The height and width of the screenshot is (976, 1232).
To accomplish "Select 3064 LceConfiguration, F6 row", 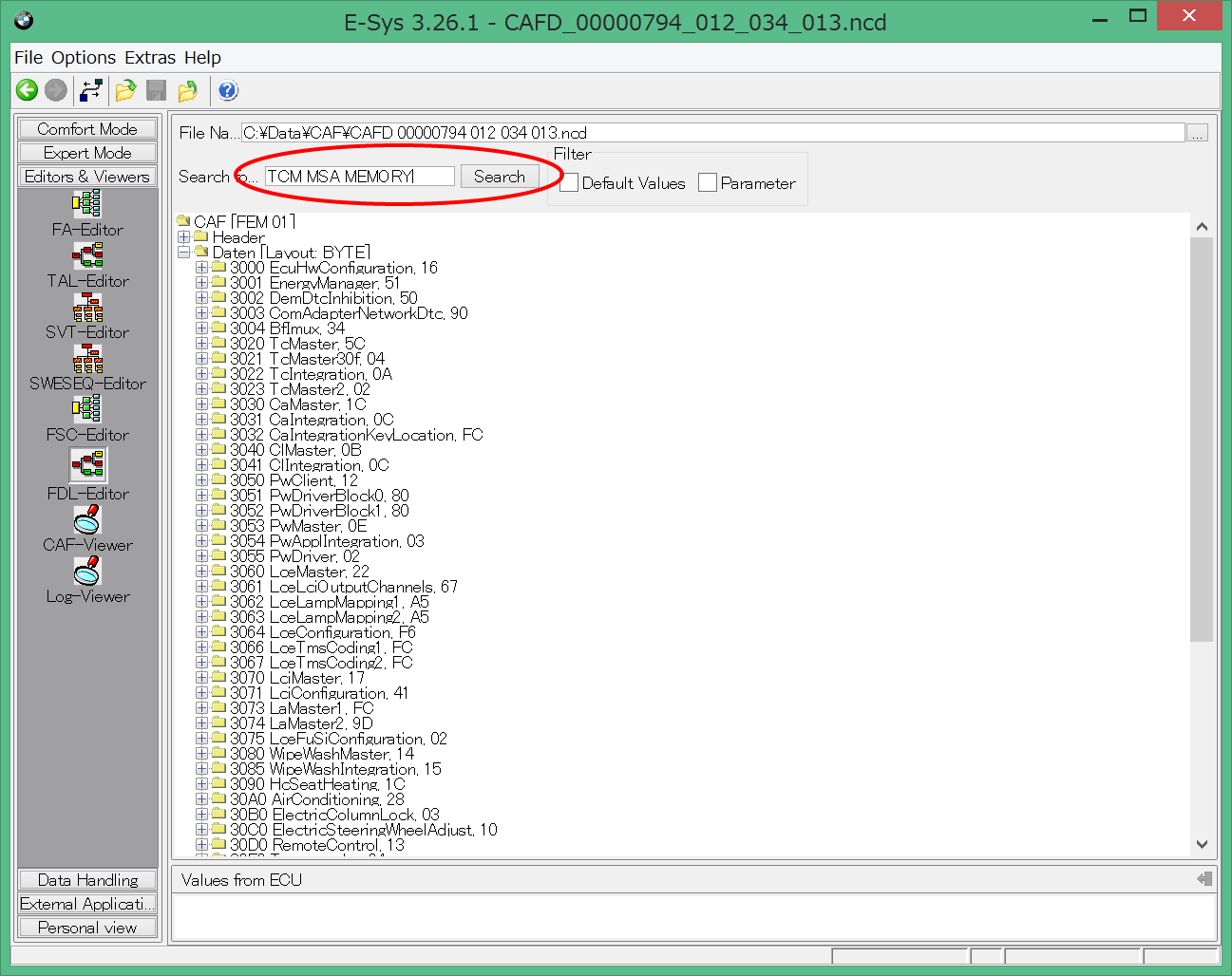I will (x=323, y=632).
